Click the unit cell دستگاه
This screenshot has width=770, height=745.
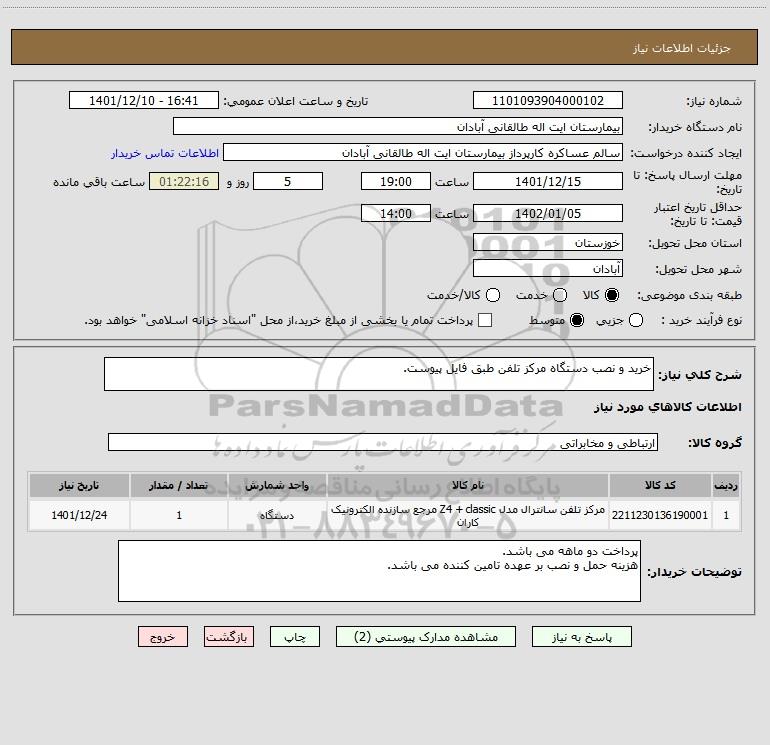click(x=277, y=515)
